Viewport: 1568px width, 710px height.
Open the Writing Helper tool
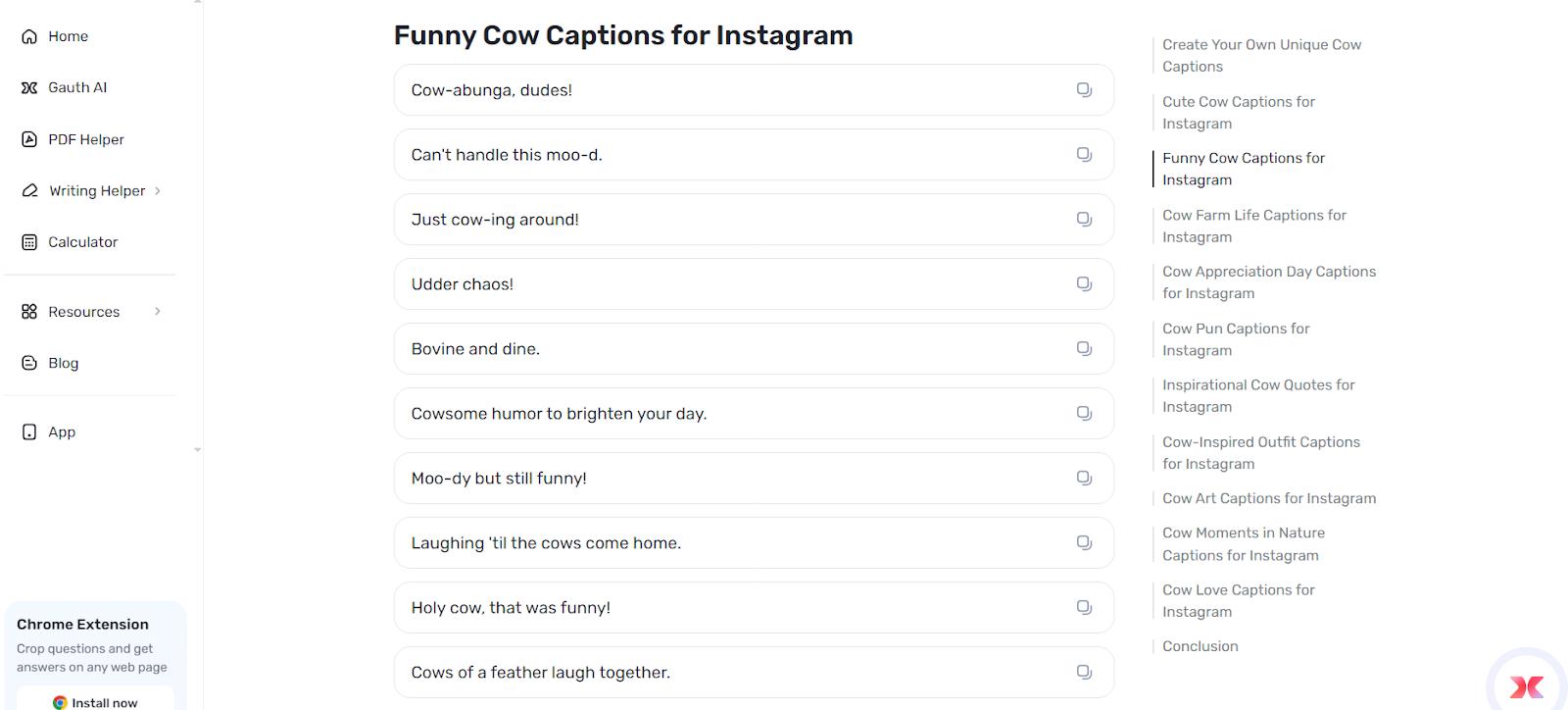96,190
